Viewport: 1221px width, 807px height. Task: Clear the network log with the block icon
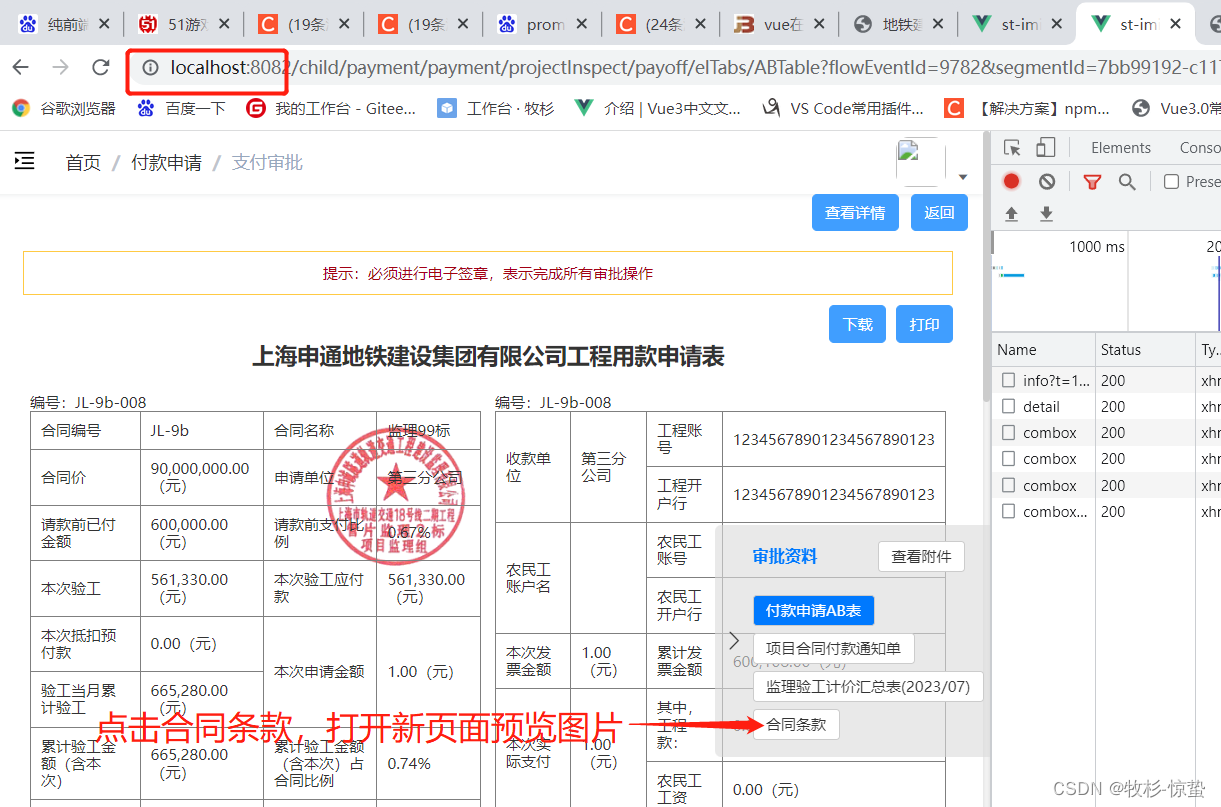click(x=1046, y=181)
